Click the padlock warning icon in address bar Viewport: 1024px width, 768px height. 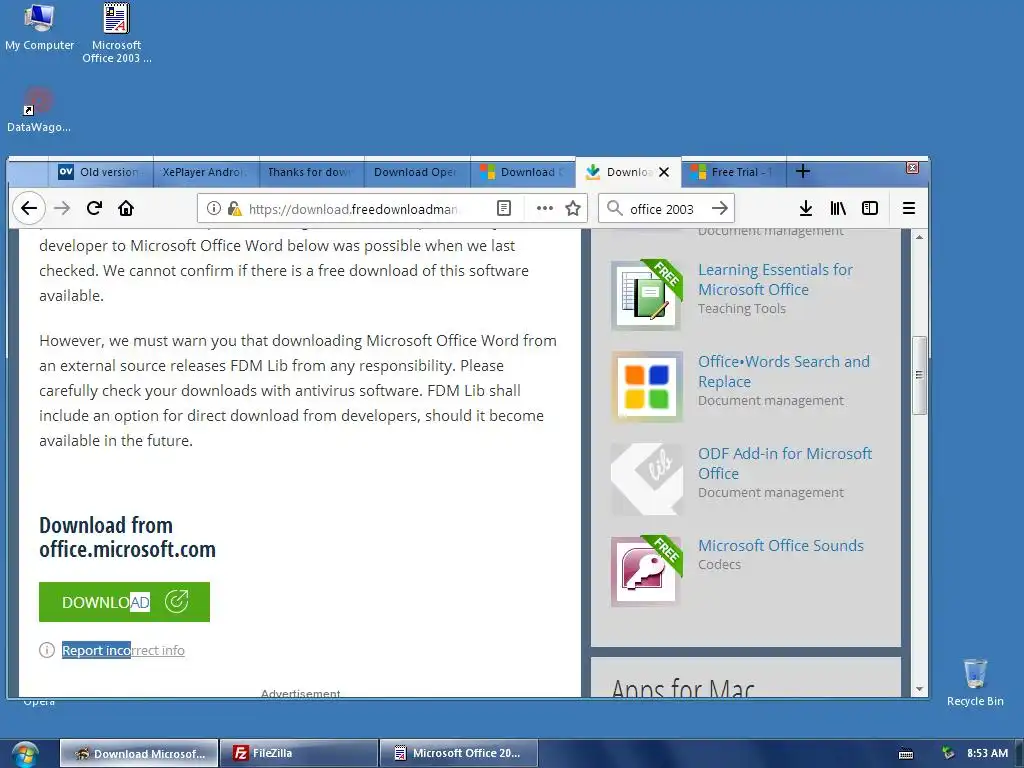pyautogui.click(x=234, y=208)
